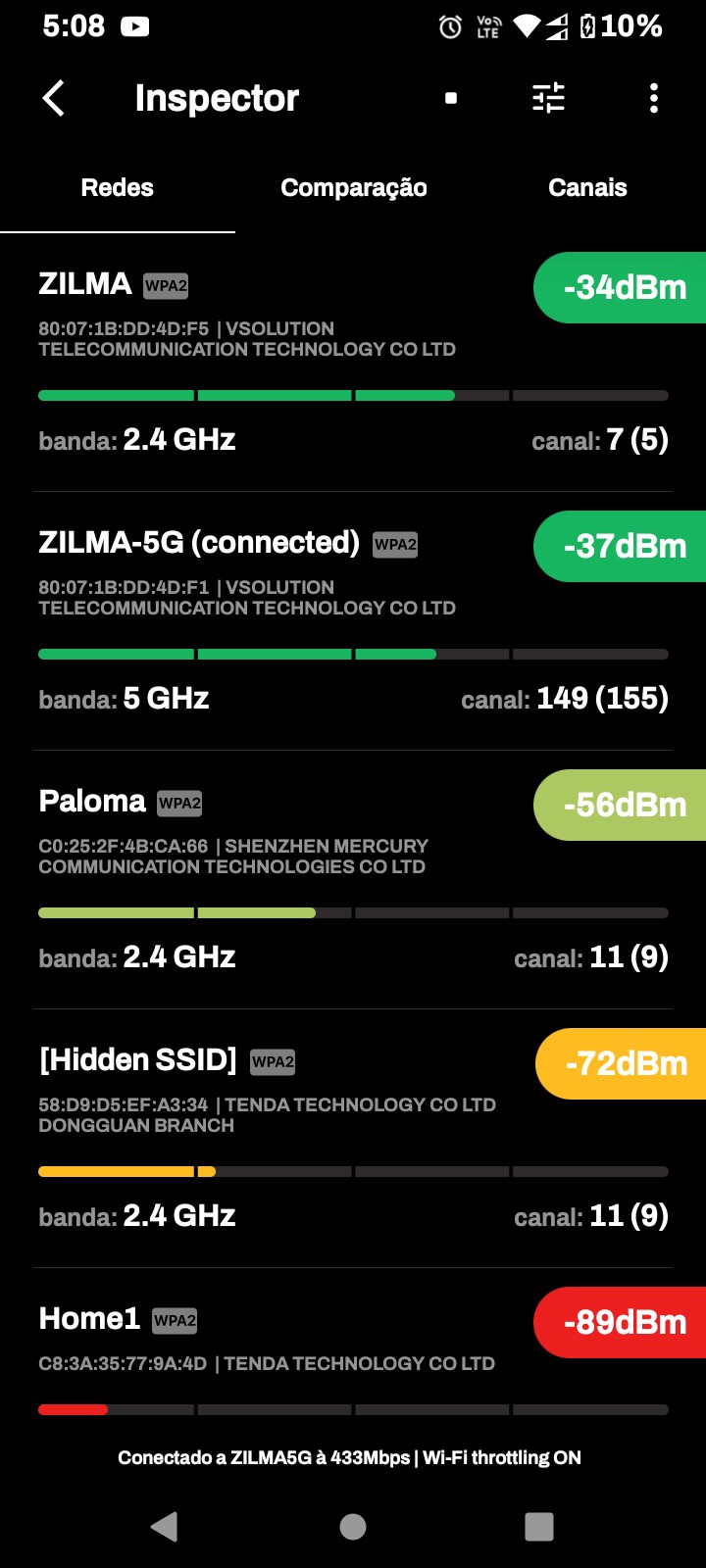The width and height of the screenshot is (706, 1568).
Task: Switch to the Comparação tab
Action: pyautogui.click(x=353, y=188)
